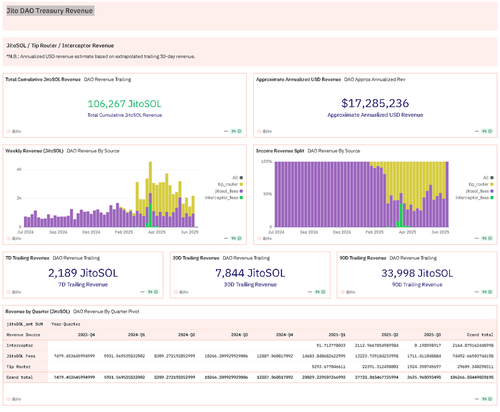Toggle interceptor_fees in Income Revenue Split legend
The width and height of the screenshot is (500, 412).
coord(475,198)
